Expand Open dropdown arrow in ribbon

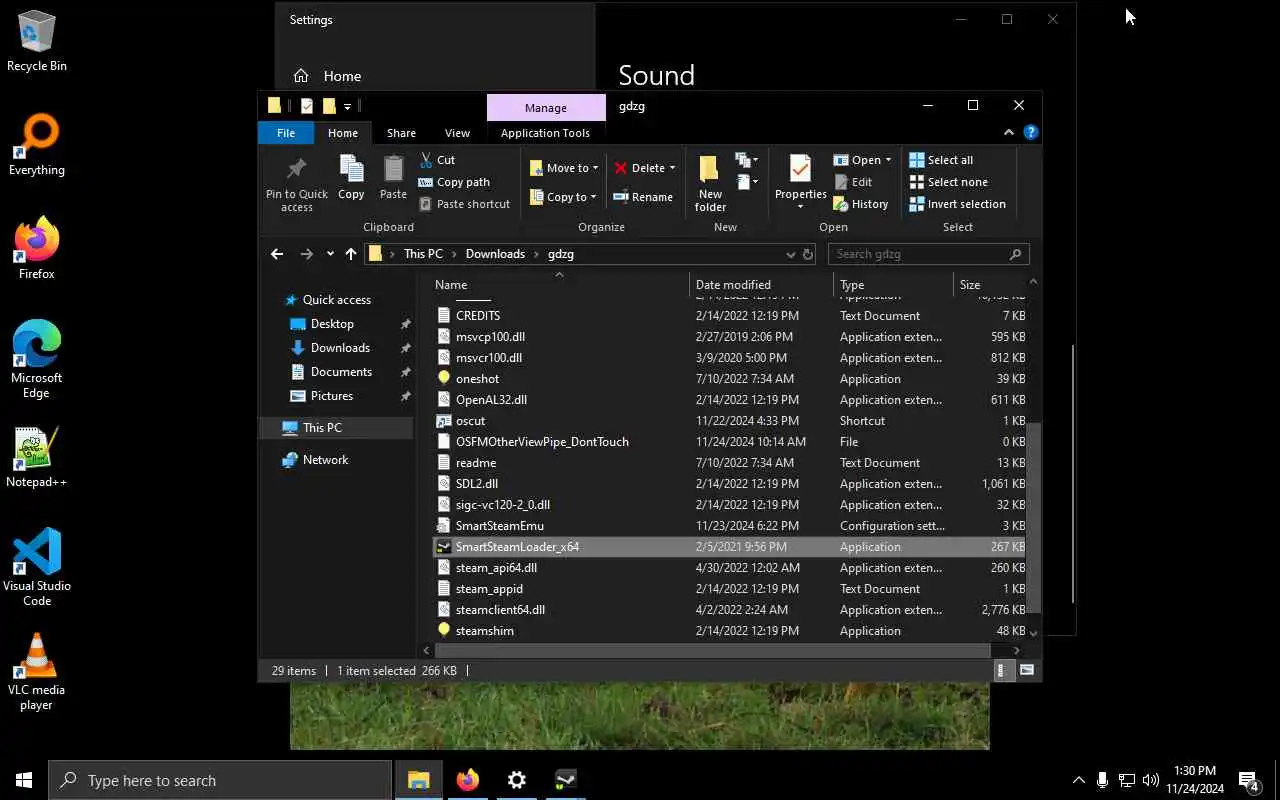[888, 160]
